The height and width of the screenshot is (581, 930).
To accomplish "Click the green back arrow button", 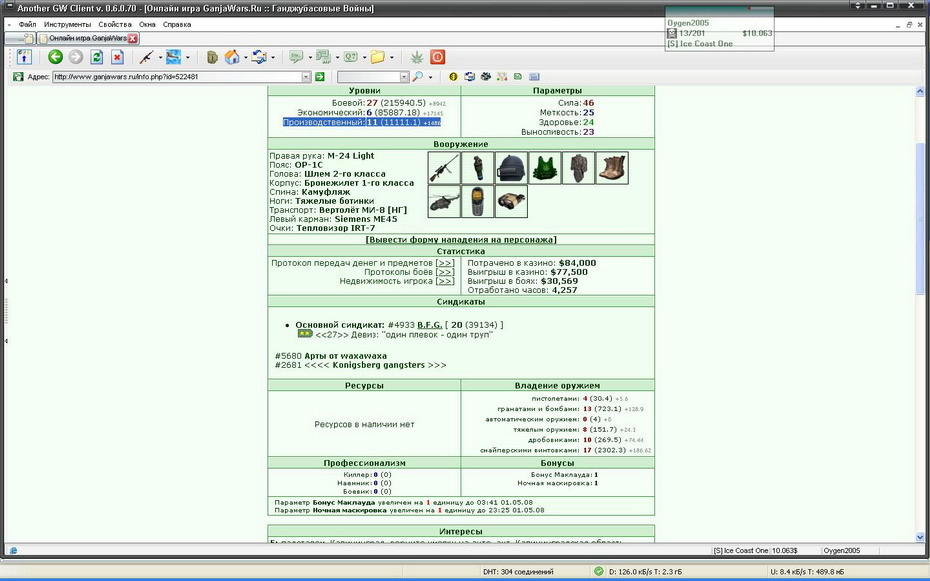I will pyautogui.click(x=56, y=57).
